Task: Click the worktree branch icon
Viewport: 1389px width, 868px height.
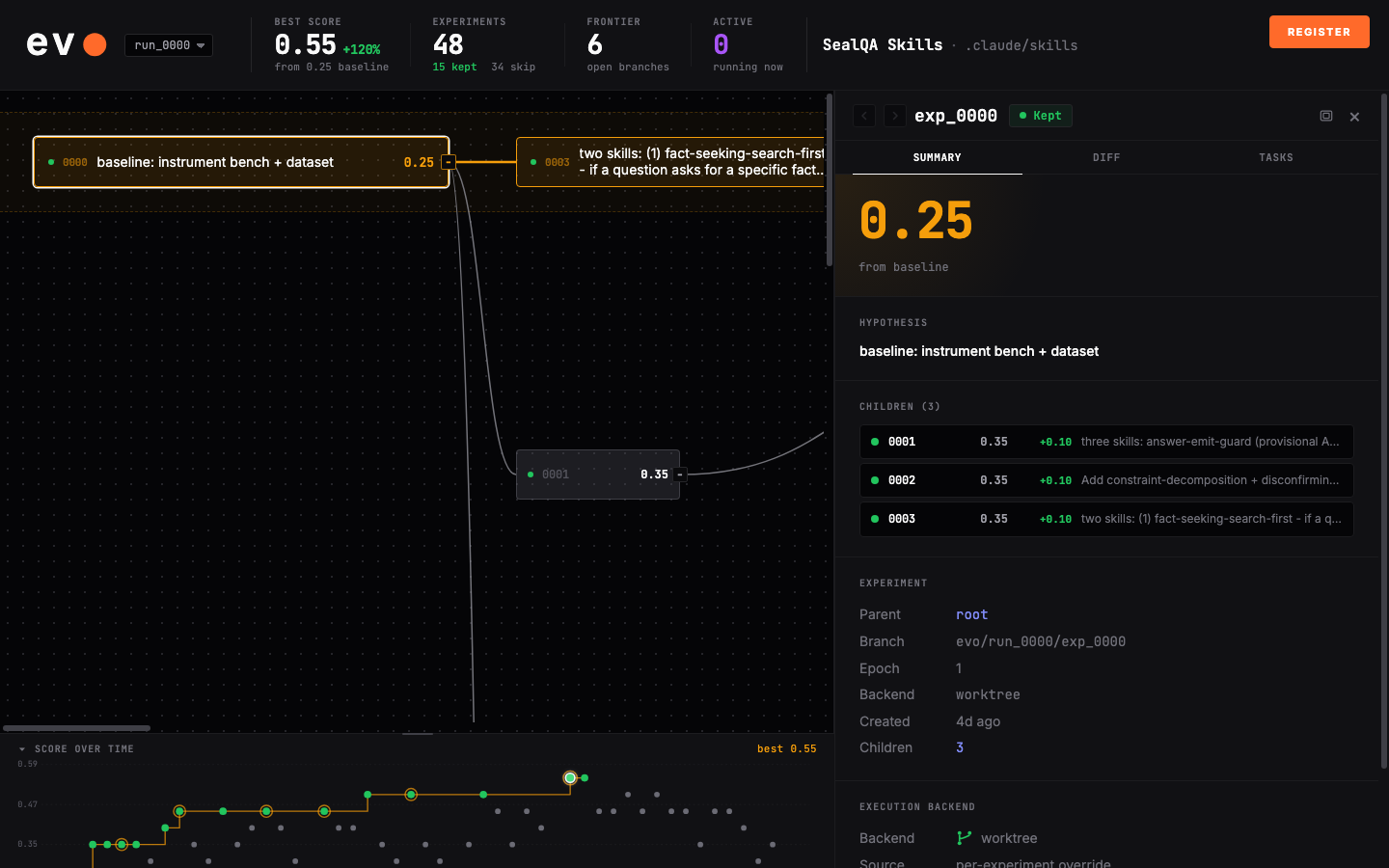Action: pyautogui.click(x=964, y=838)
